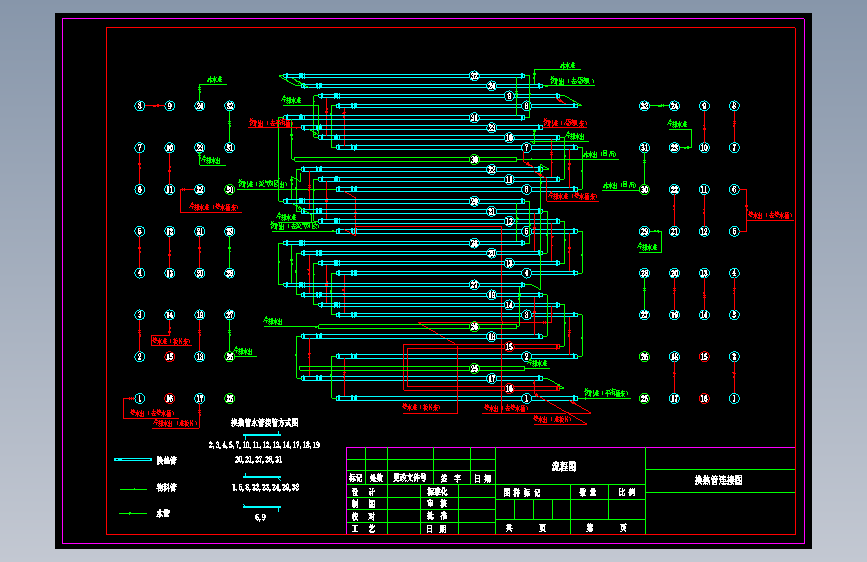The height and width of the screenshot is (562, 867).
Task: Select the 数量 cell
Action: click(x=588, y=492)
